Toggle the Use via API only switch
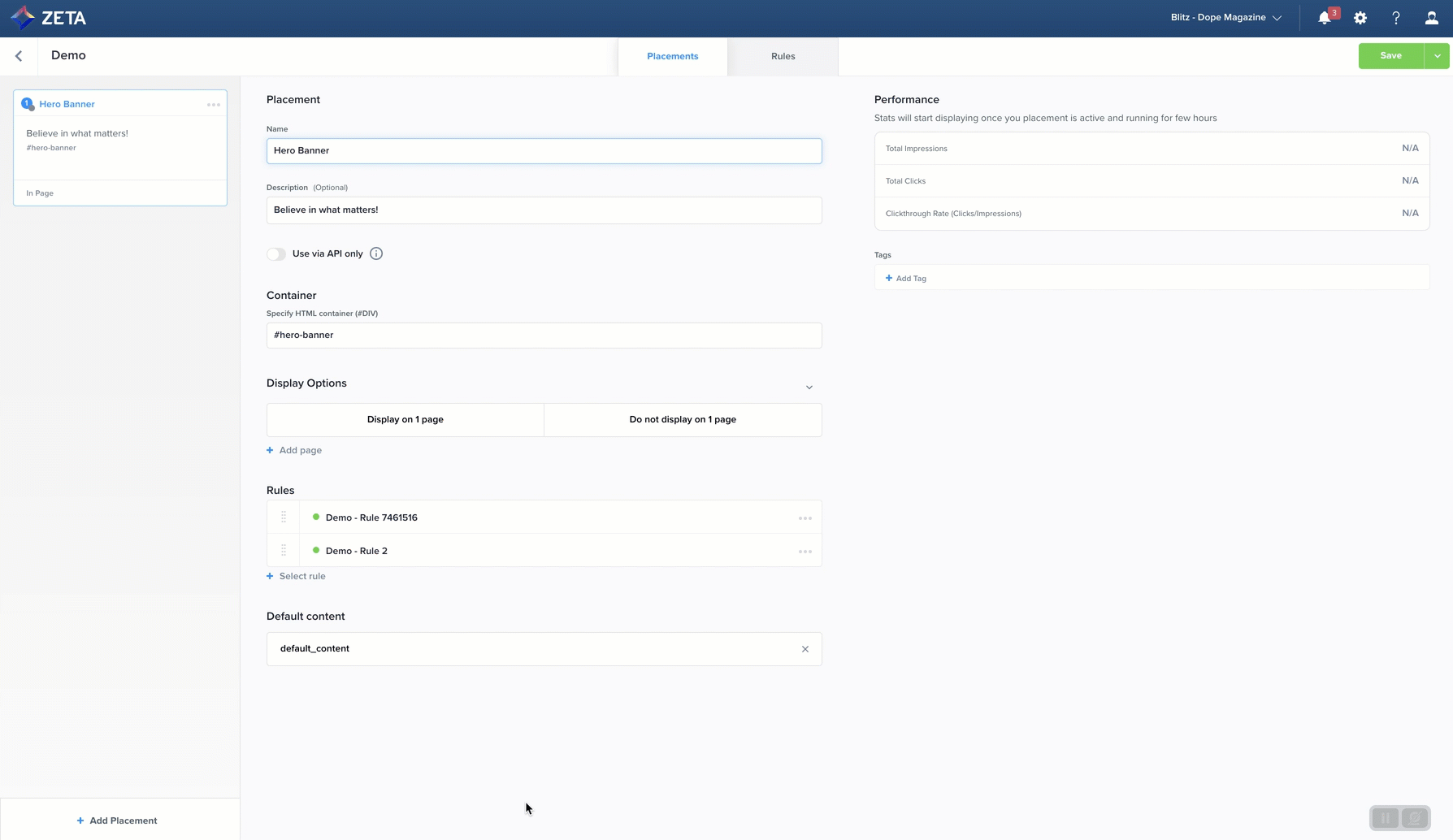Screen dimensions: 1453x840 click(x=276, y=254)
